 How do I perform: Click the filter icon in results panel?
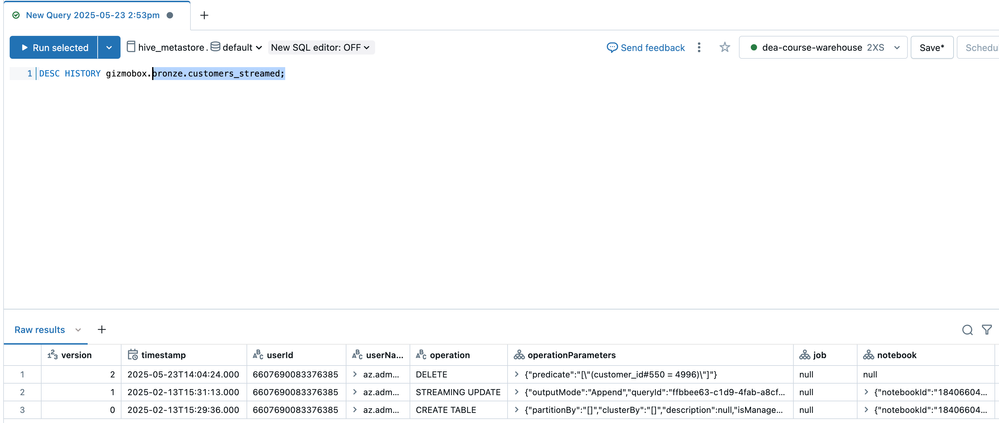[x=986, y=330]
